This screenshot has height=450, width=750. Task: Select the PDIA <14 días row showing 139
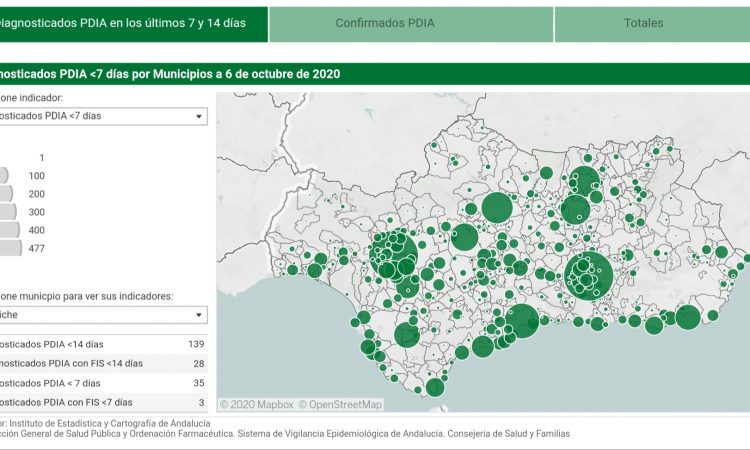103,344
